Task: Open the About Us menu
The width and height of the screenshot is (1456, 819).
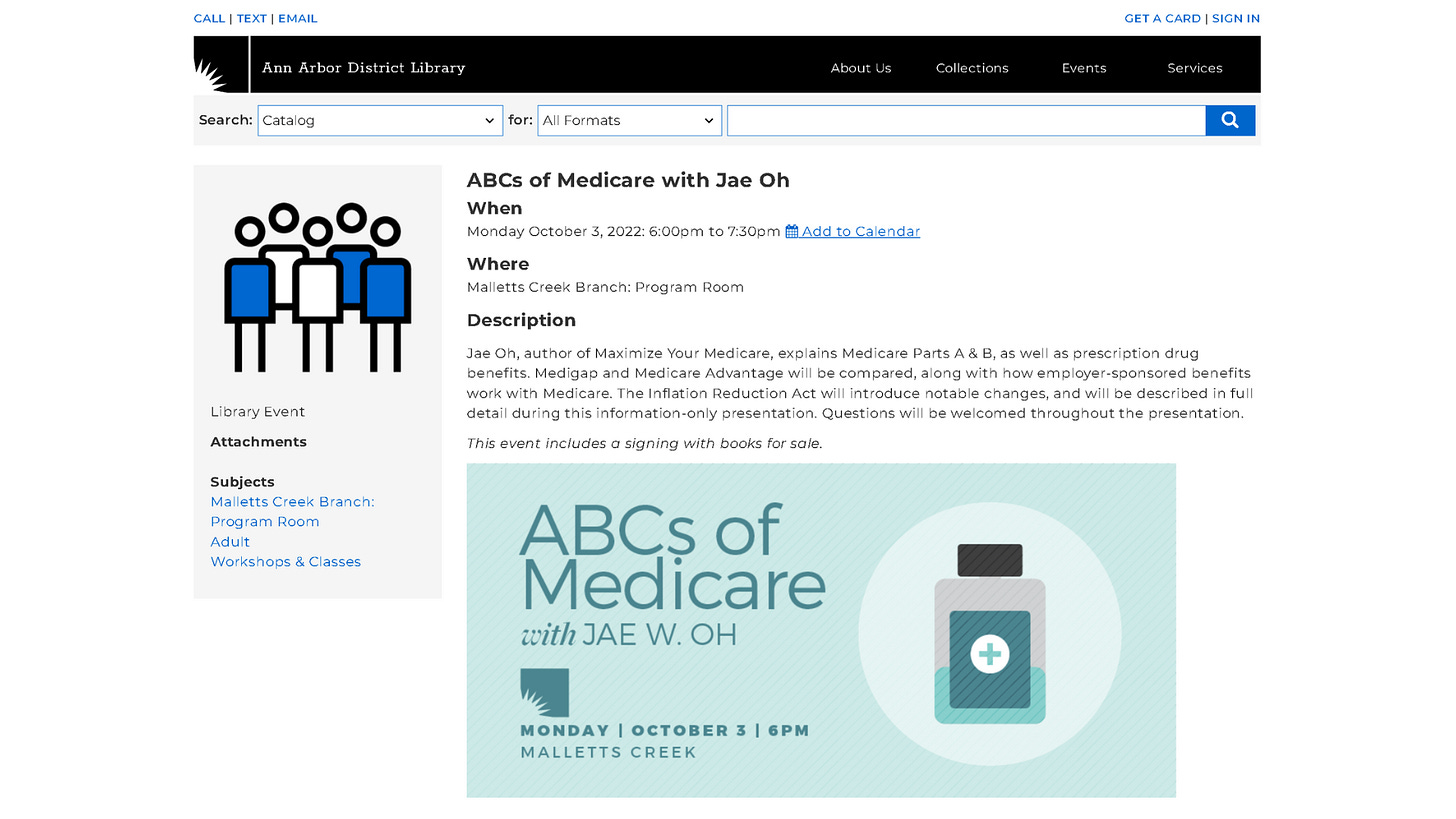Action: tap(861, 68)
